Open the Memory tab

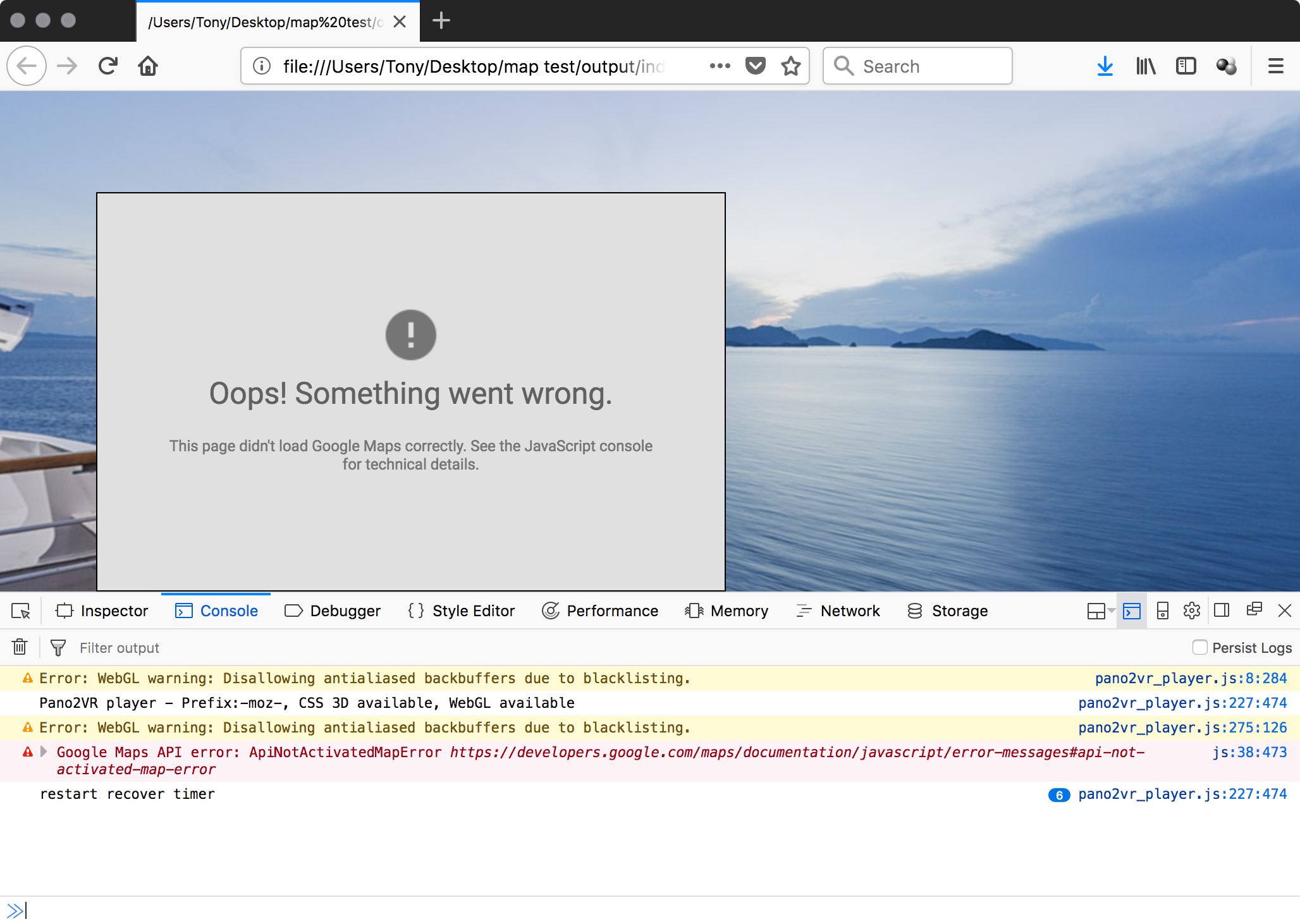click(x=727, y=611)
